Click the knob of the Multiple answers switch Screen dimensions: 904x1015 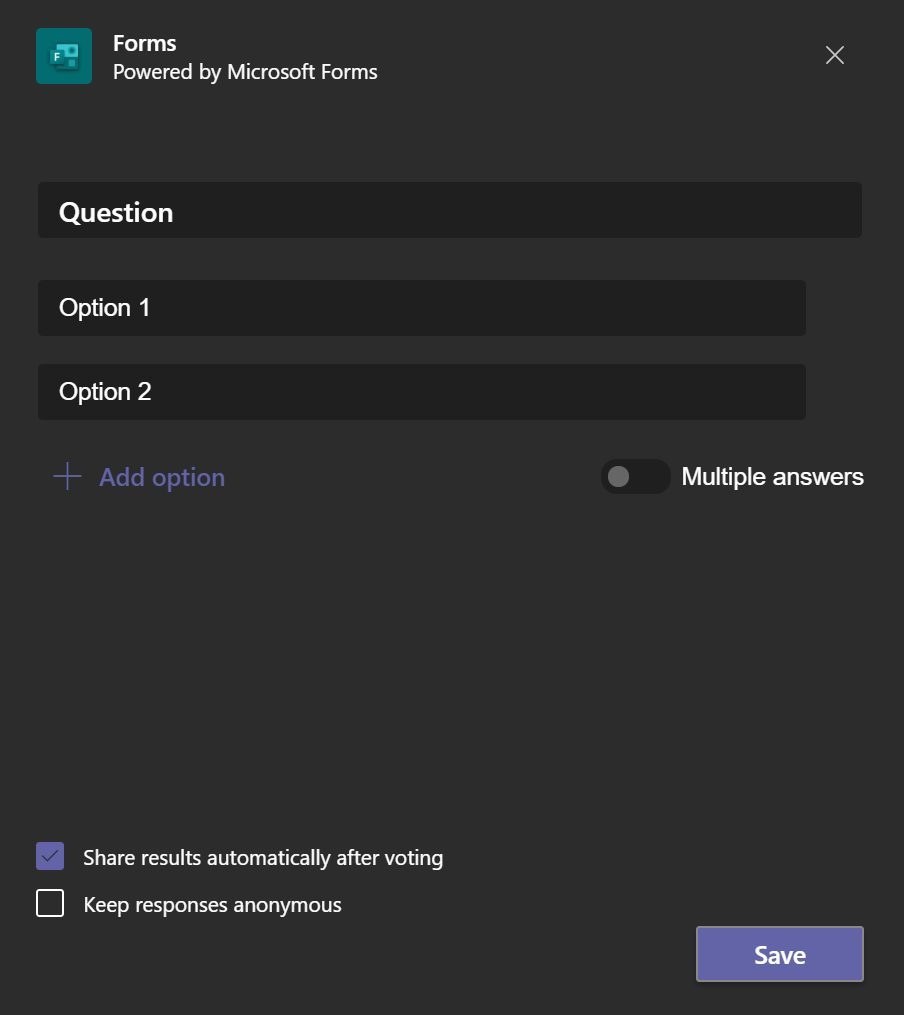click(619, 477)
